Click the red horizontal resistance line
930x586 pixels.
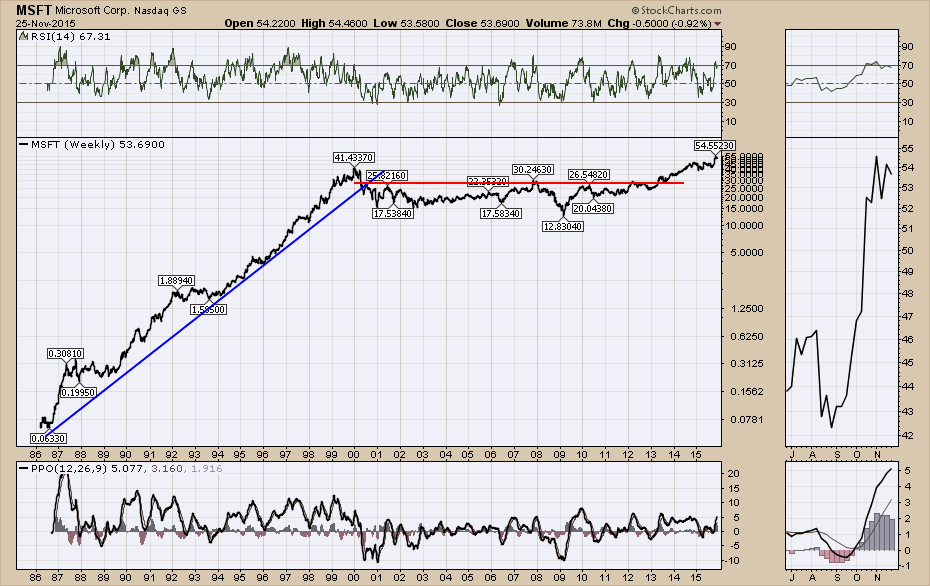[519, 183]
